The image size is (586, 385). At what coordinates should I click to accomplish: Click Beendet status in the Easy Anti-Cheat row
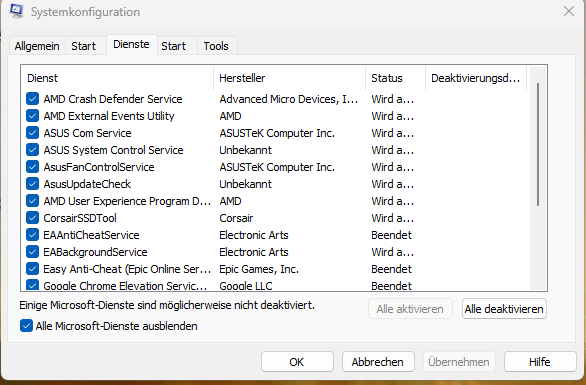[x=391, y=269]
